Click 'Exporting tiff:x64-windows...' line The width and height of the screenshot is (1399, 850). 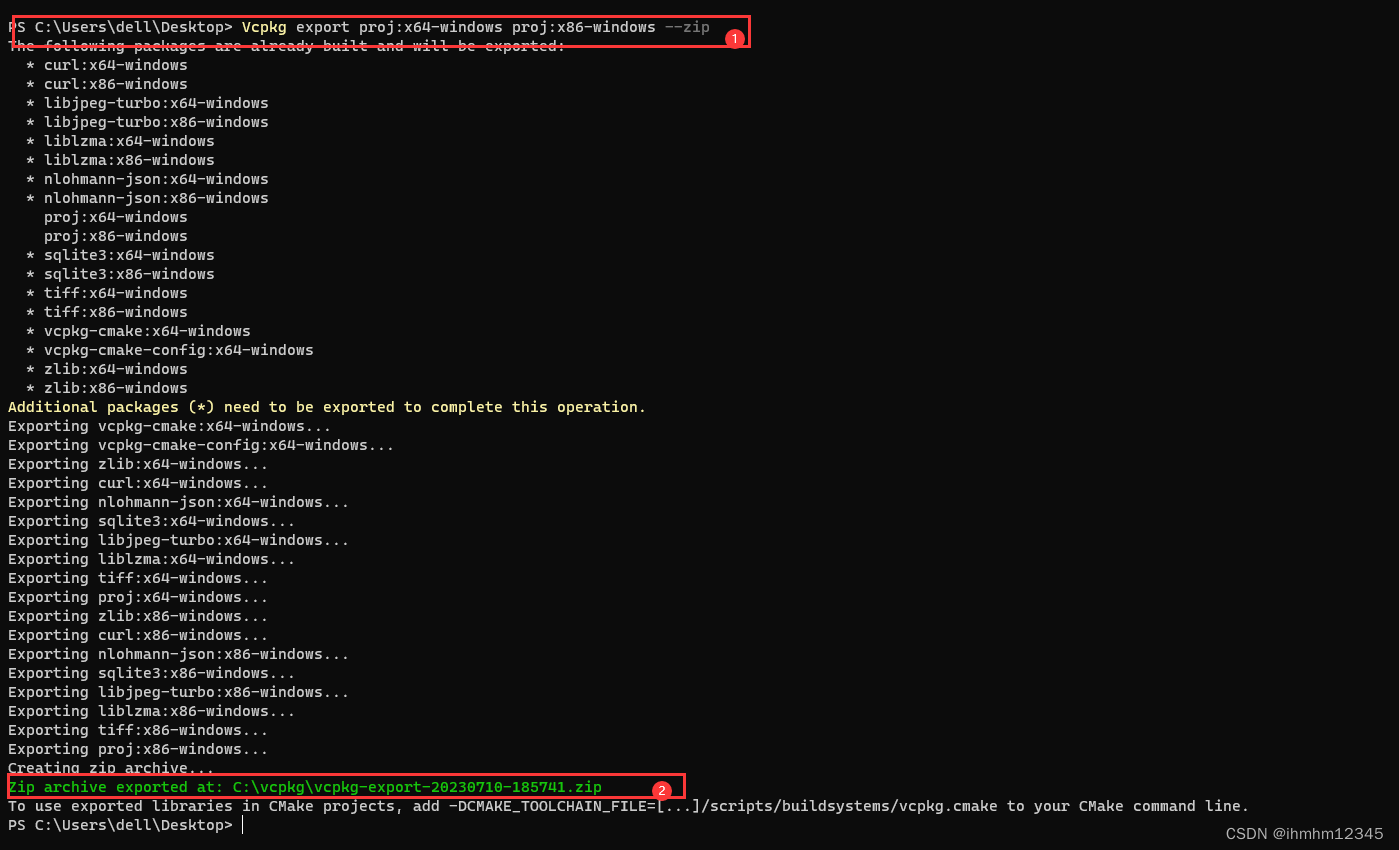[138, 578]
